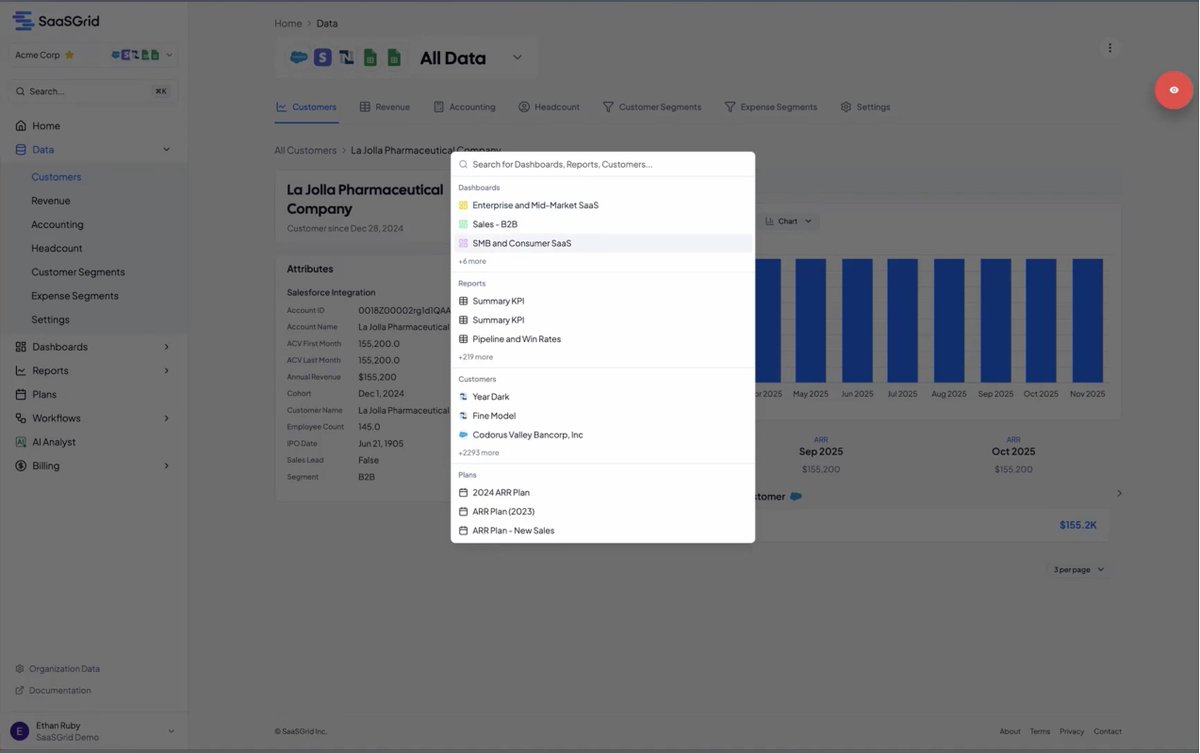1200x753 pixels.
Task: Click the Reports chart icon in sidebar
Action: [21, 371]
